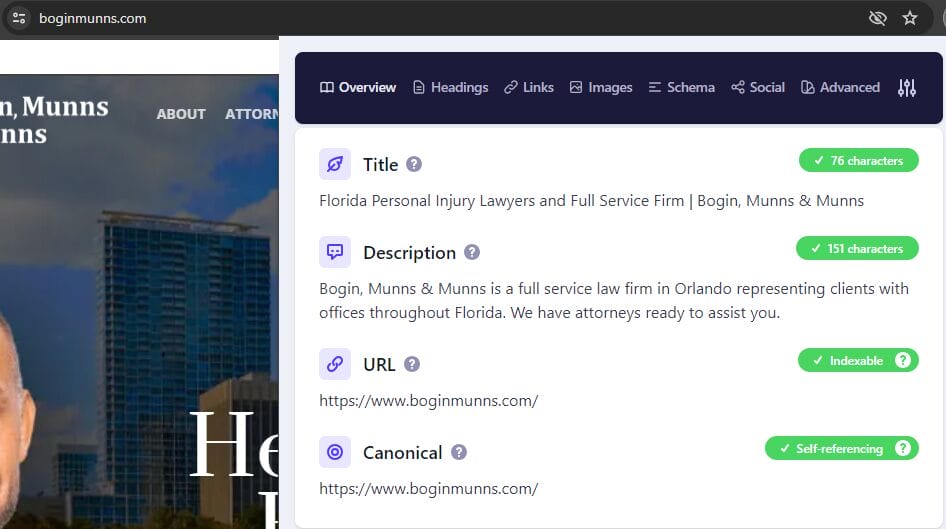Open the ABOUT menu on the website

coord(181,114)
